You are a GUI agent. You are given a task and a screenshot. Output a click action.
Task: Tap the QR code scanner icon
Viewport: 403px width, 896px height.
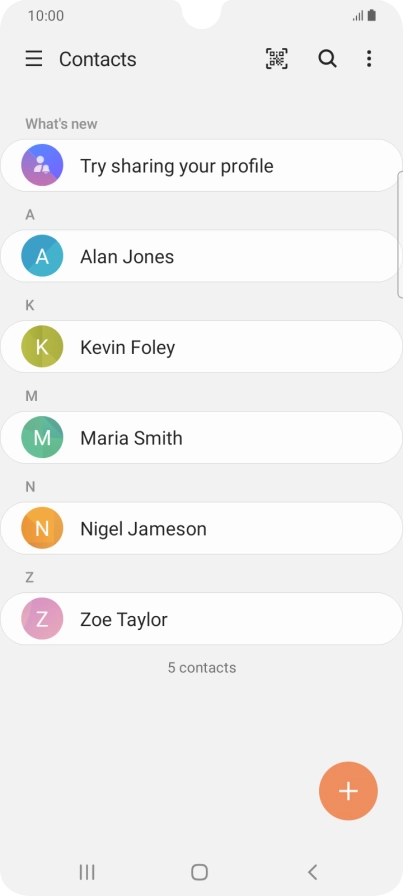(x=277, y=59)
